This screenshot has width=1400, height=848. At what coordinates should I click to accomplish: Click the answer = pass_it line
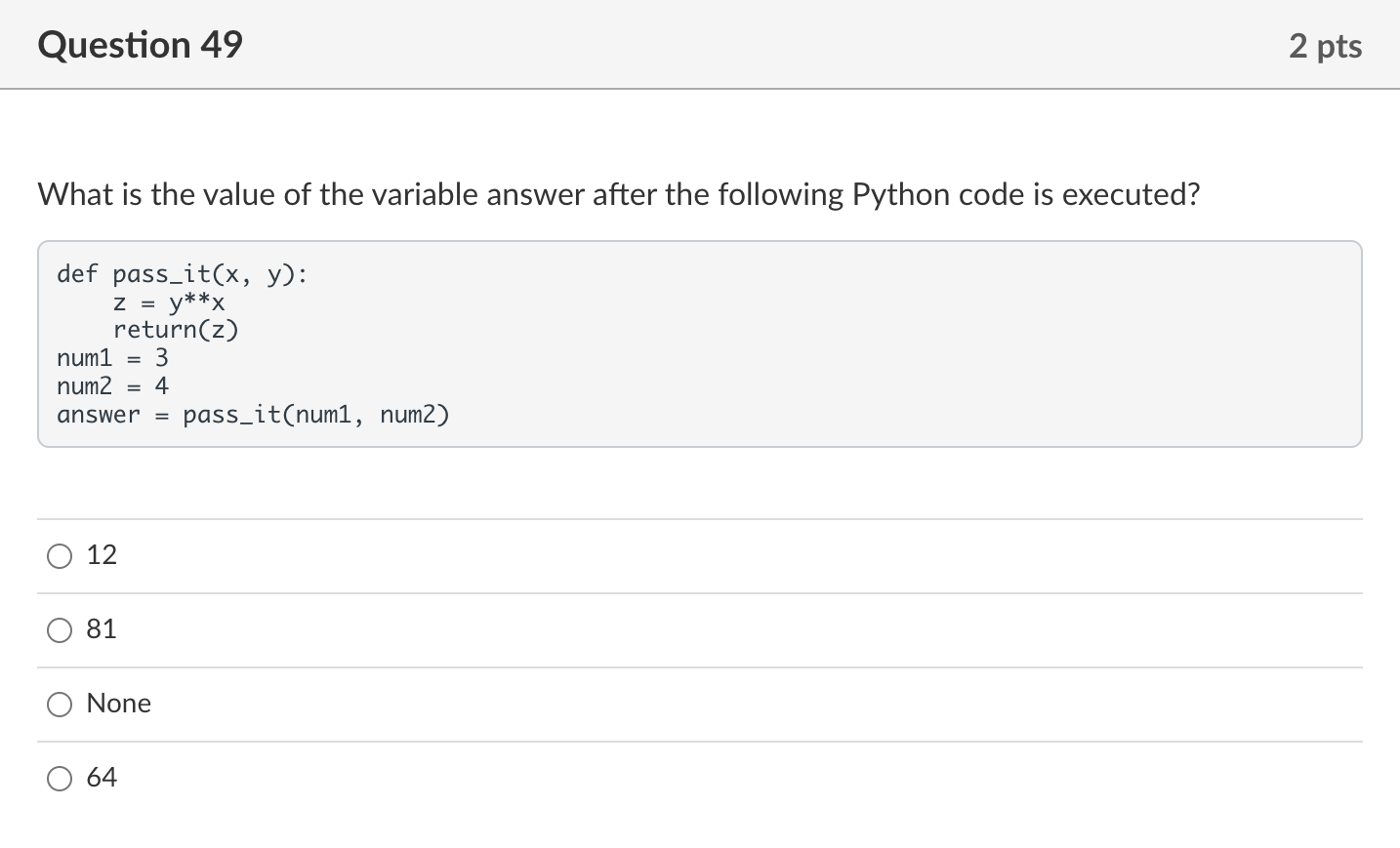pyautogui.click(x=253, y=415)
